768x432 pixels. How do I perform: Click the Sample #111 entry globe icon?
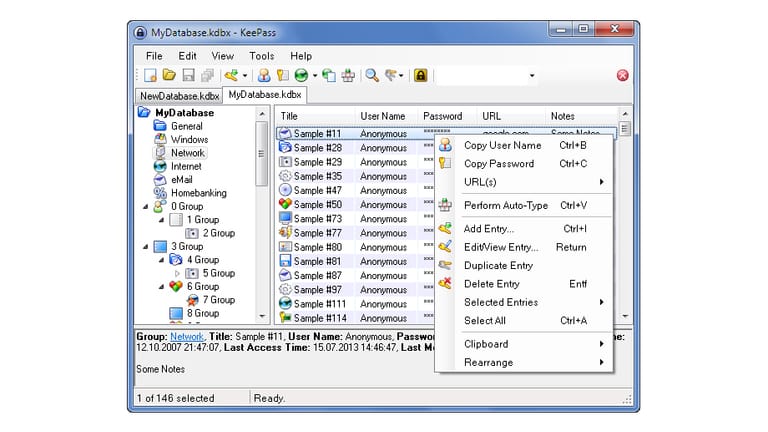(285, 303)
